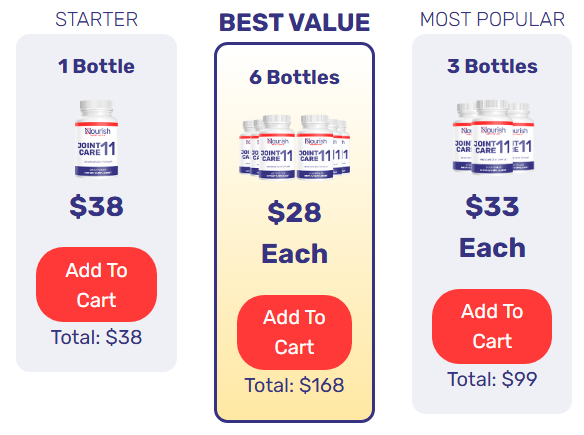This screenshot has width=584, height=435.
Task: Click the 6 Bottles heading
Action: click(294, 77)
